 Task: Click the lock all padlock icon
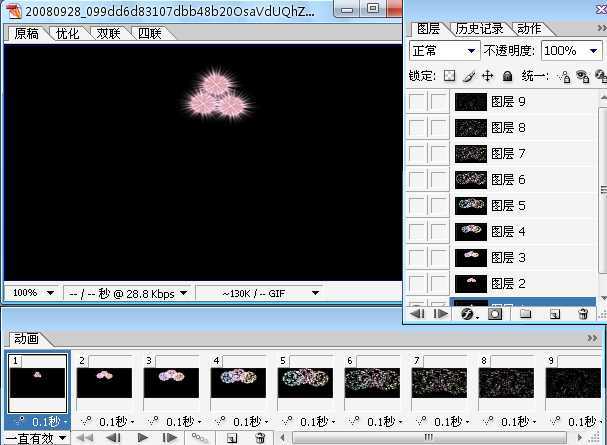pos(507,76)
